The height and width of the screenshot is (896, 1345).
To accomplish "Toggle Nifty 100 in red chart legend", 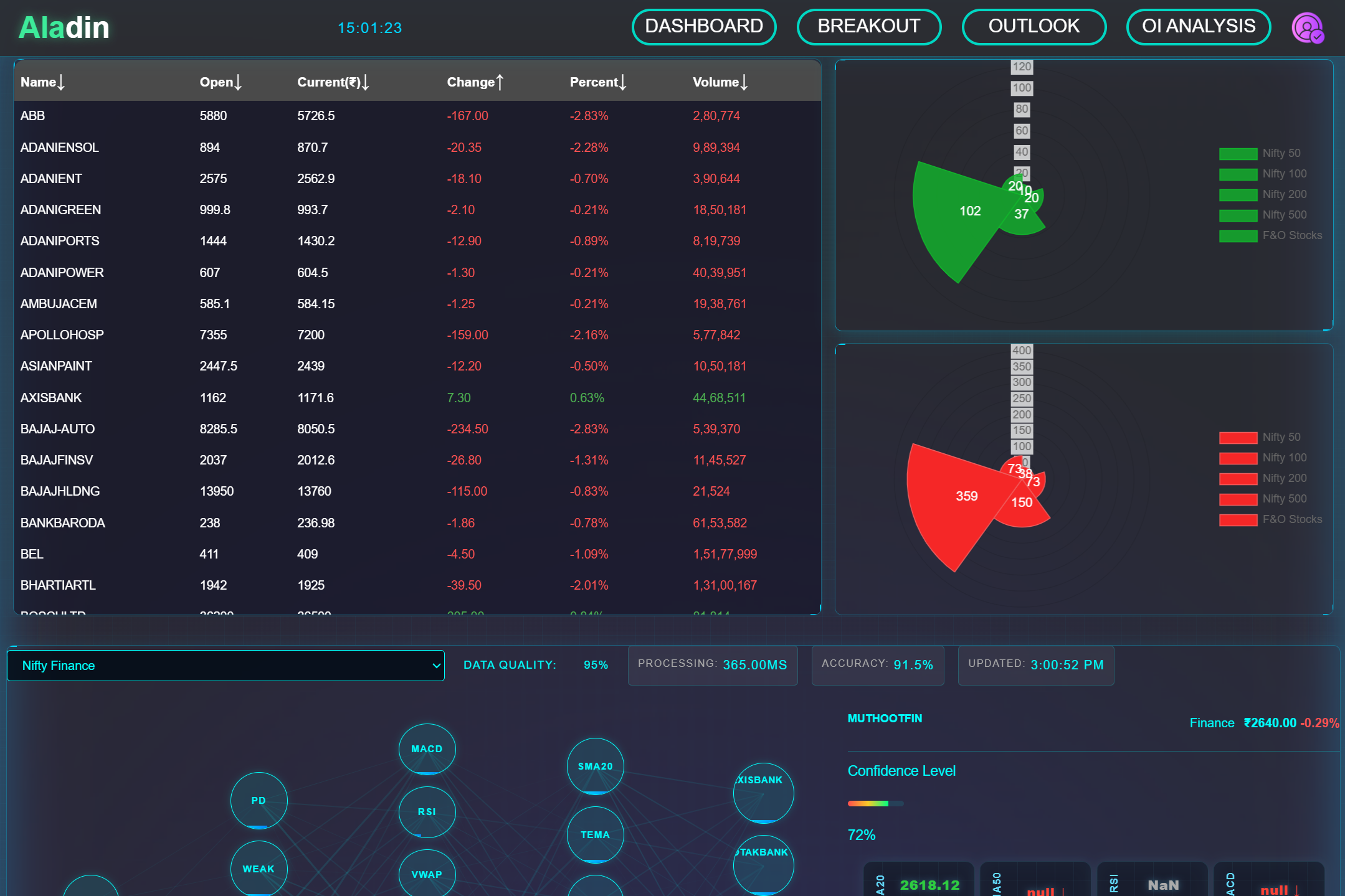I will pyautogui.click(x=1263, y=458).
